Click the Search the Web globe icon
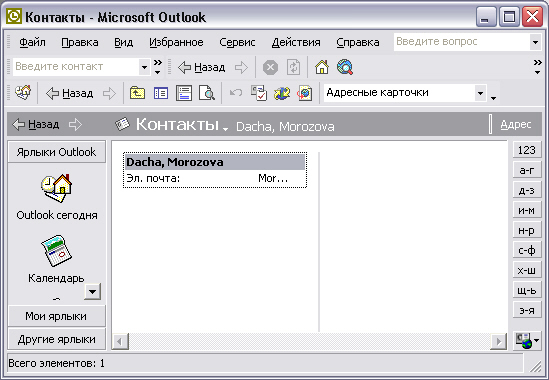 [345, 67]
